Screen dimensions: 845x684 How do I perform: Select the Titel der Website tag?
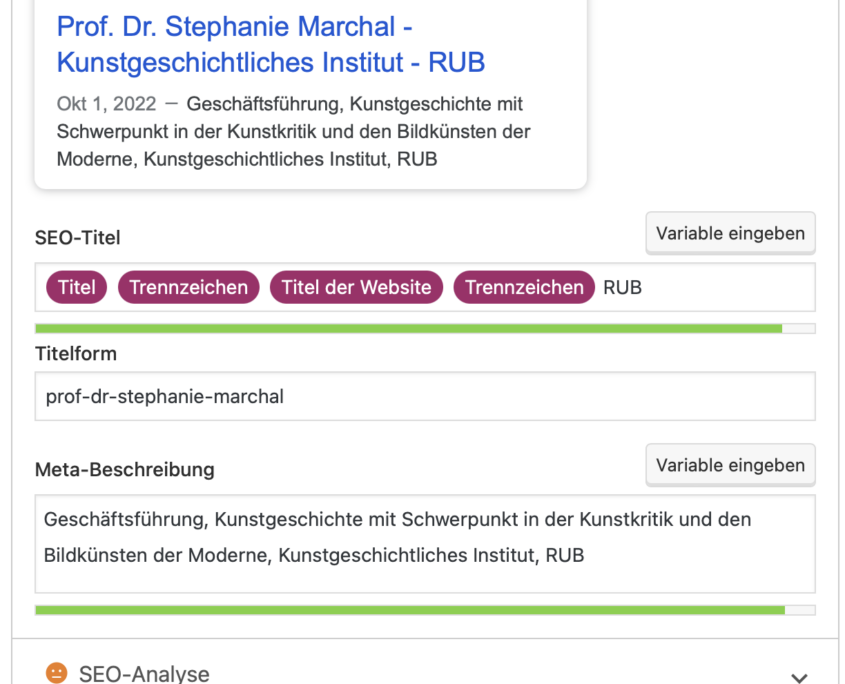pos(356,287)
